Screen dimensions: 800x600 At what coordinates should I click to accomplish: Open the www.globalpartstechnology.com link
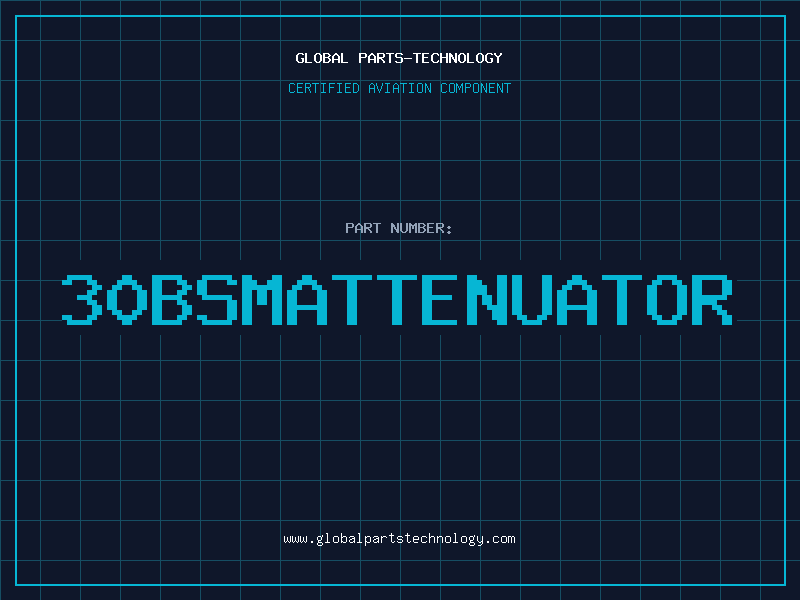tap(399, 539)
